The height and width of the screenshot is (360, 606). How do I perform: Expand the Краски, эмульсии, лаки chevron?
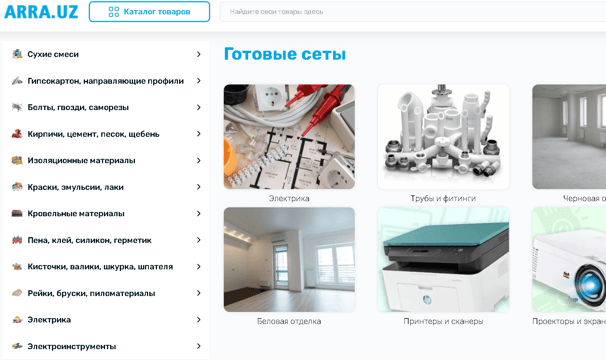coord(199,187)
